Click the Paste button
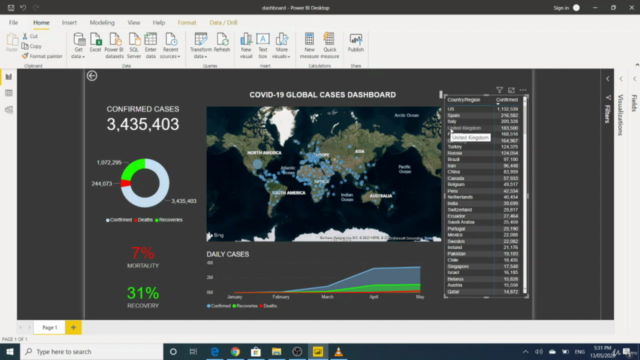This screenshot has width=640, height=360. (11, 42)
